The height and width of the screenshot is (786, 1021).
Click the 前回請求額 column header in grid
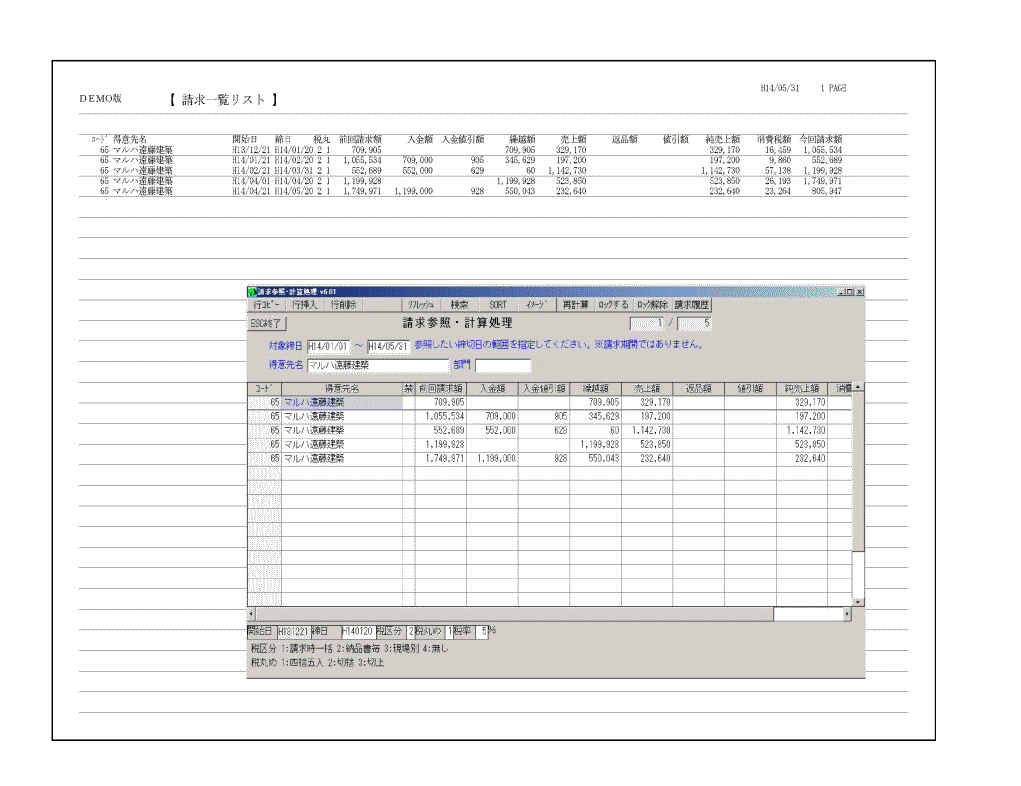click(441, 389)
